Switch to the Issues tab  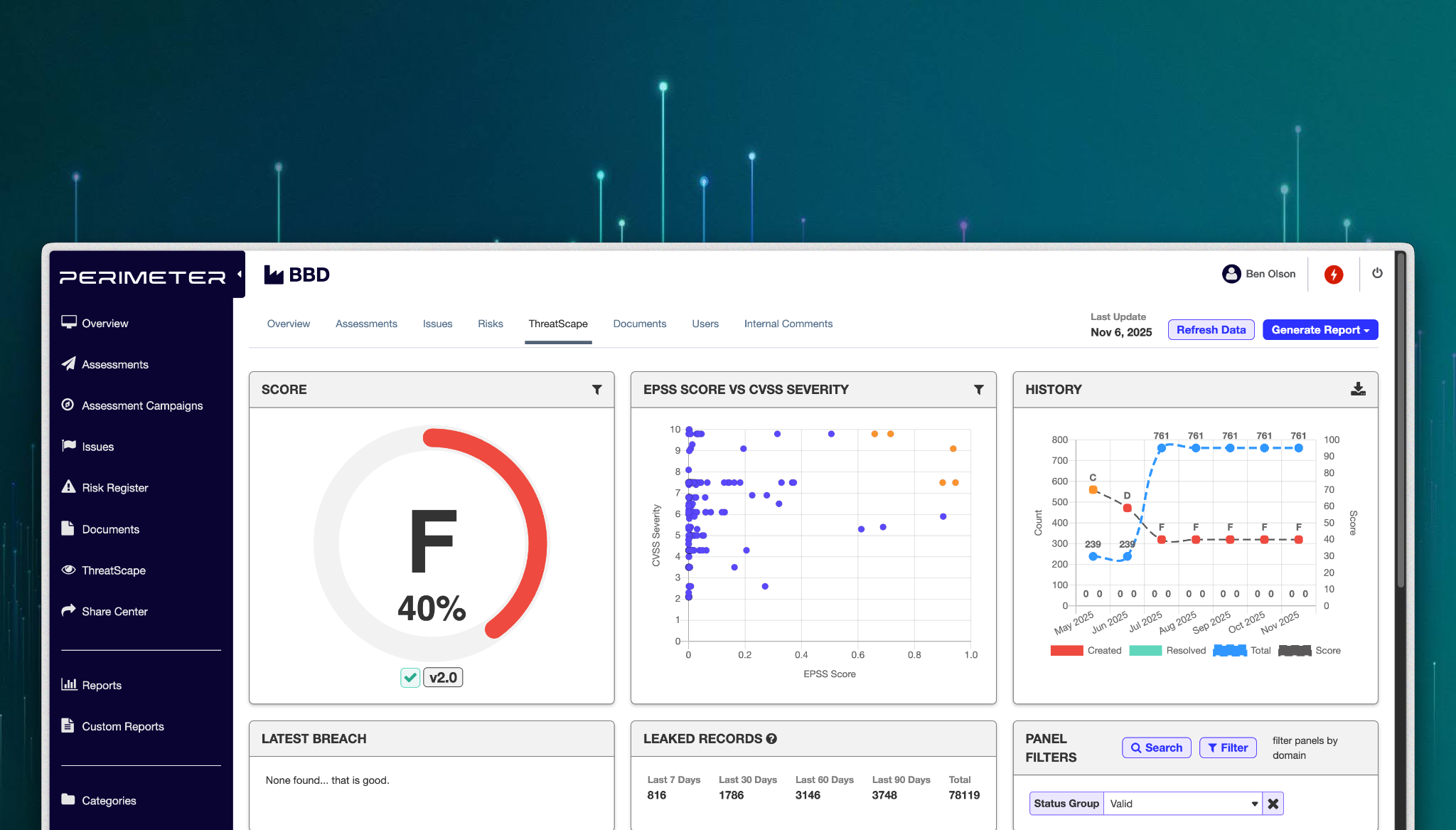click(x=437, y=324)
